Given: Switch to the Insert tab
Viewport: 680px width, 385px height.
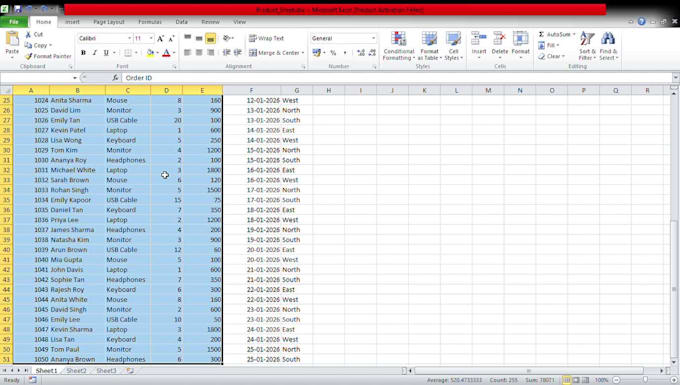Looking at the screenshot, I should [72, 22].
